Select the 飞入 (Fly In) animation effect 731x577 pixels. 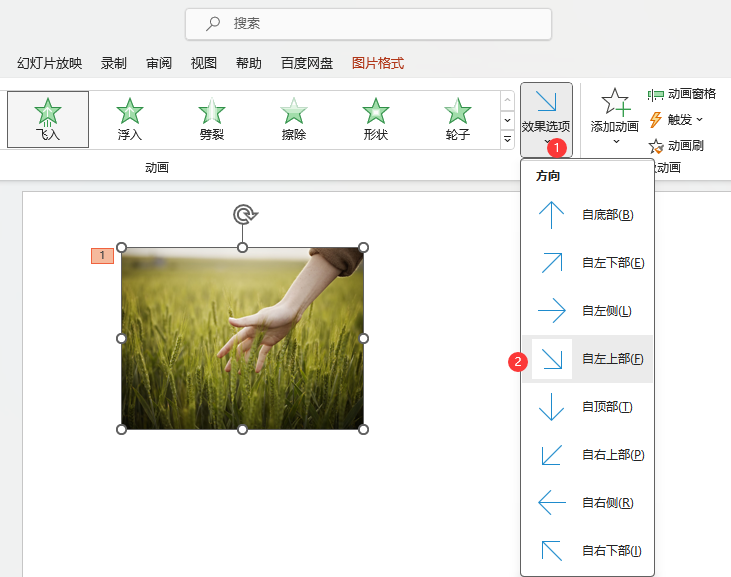point(48,119)
